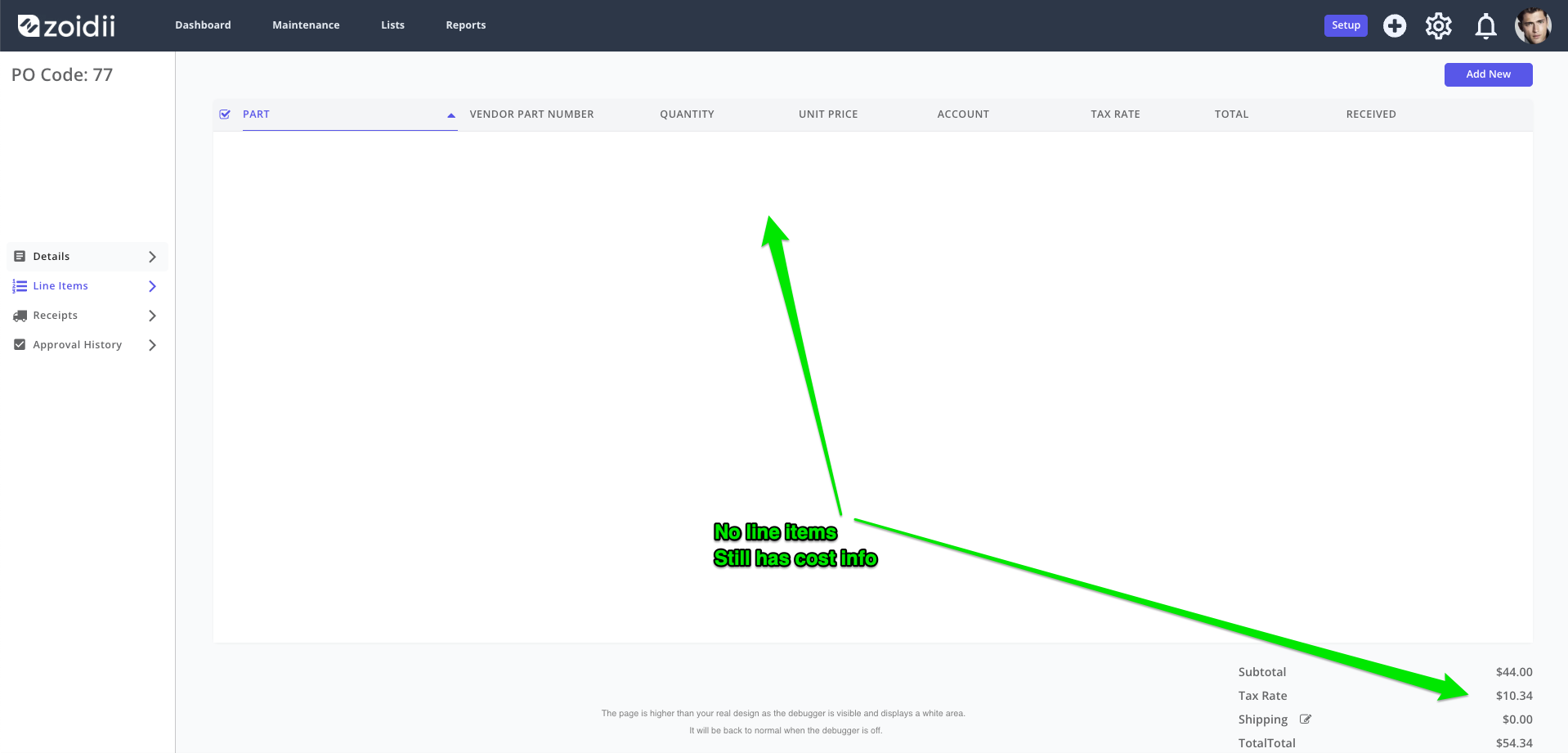The image size is (1568, 753).
Task: Open the plus add menu icon
Action: click(1395, 26)
